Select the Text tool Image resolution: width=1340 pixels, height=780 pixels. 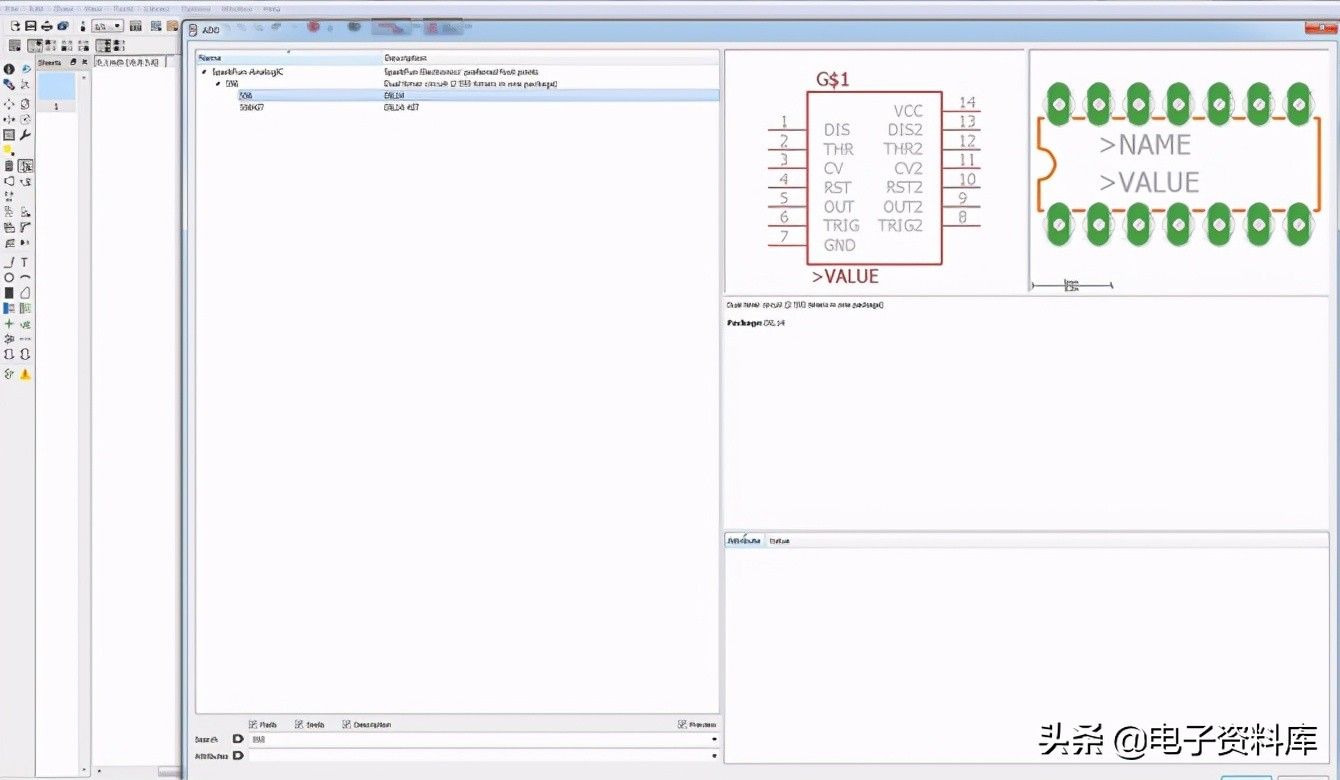[x=25, y=262]
